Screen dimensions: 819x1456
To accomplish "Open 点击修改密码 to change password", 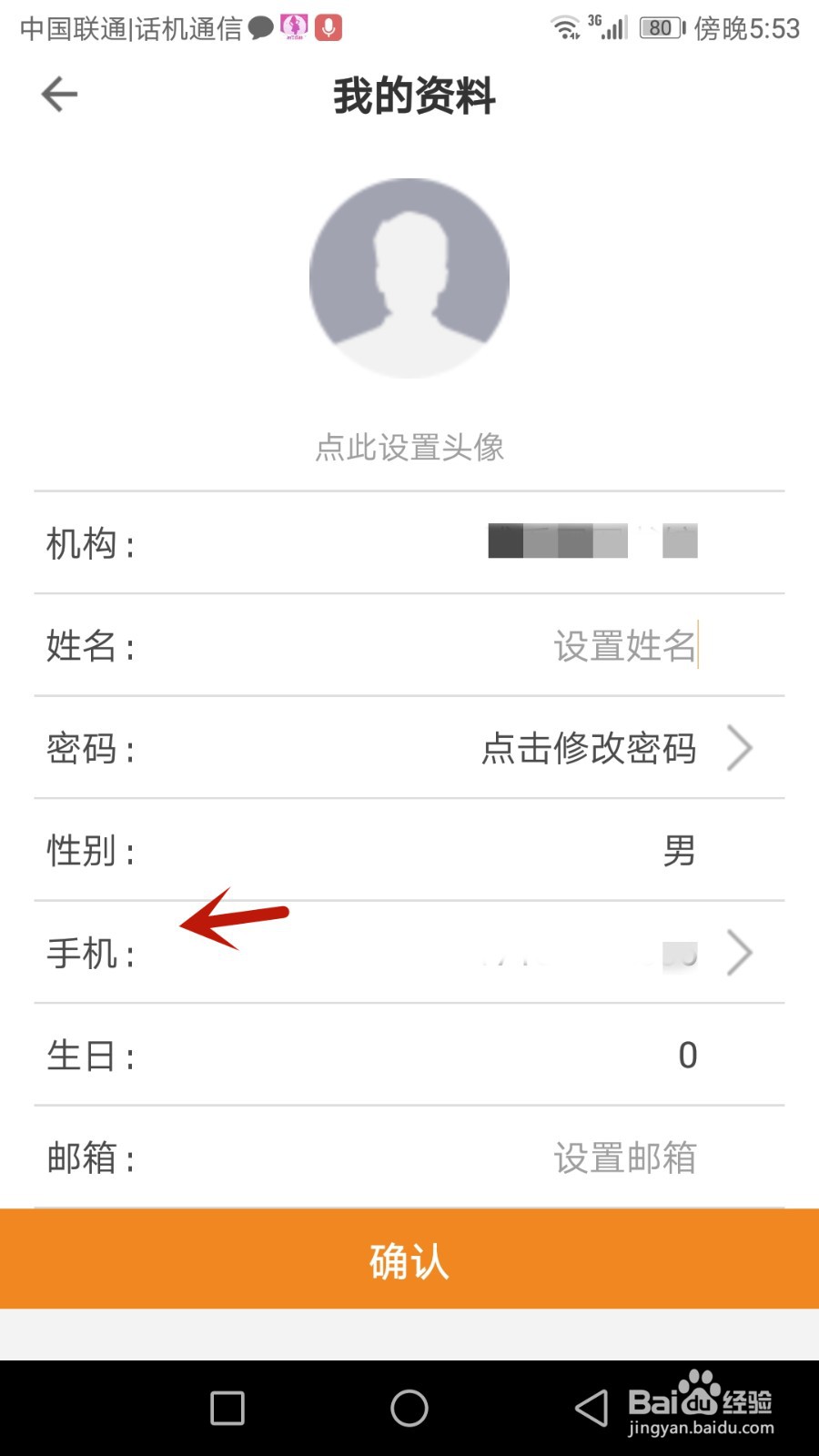I will [589, 749].
